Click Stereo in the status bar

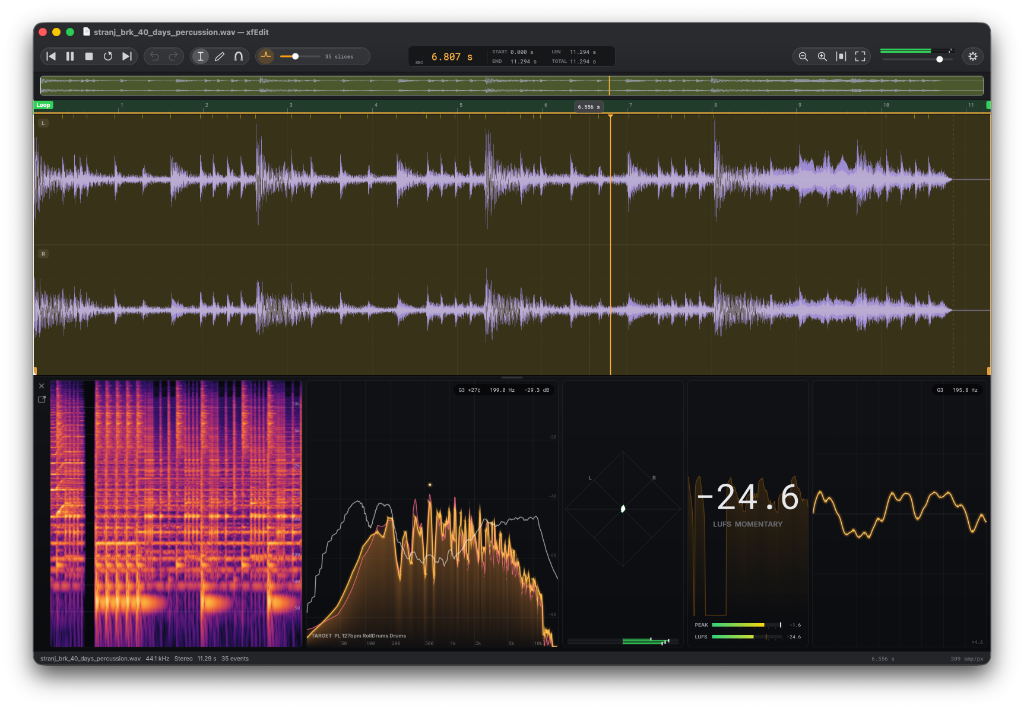click(x=184, y=659)
